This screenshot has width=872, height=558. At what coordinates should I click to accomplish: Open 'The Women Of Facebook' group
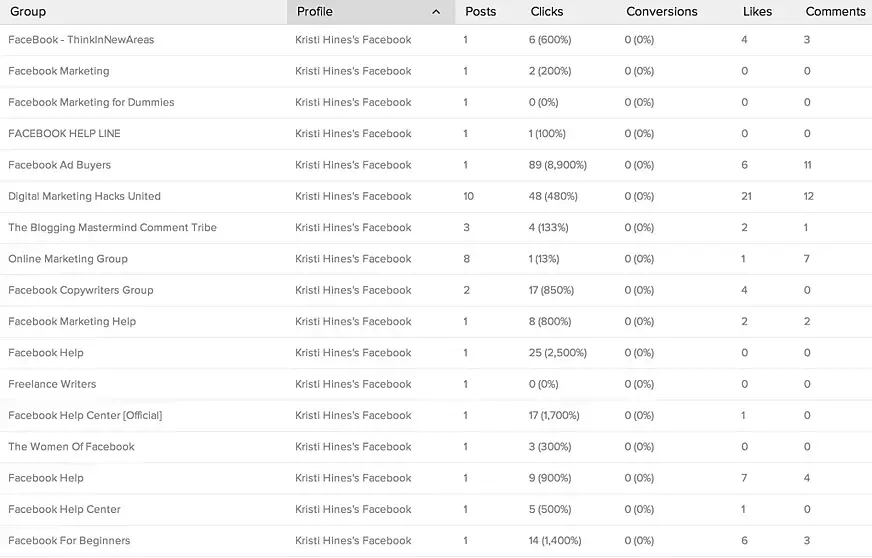[71, 447]
